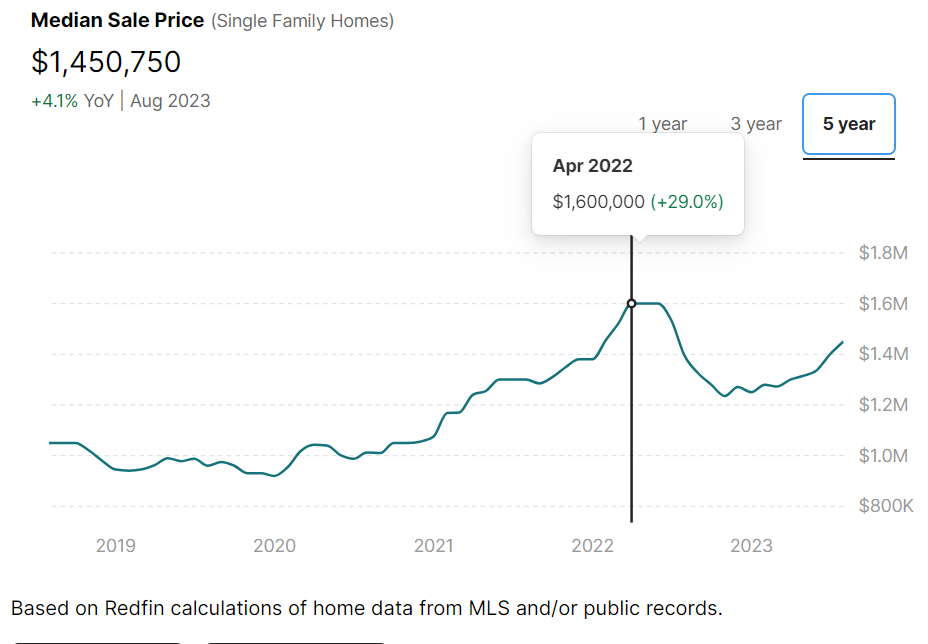Screen dimensions: 928x644
Task: Click the $1,450,750 median sale price
Action: pyautogui.click(x=106, y=62)
